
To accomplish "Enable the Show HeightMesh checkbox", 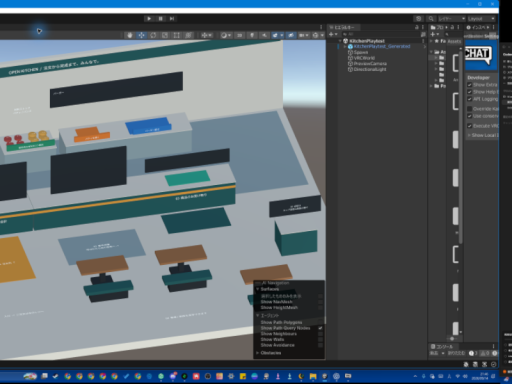I will click(320, 307).
